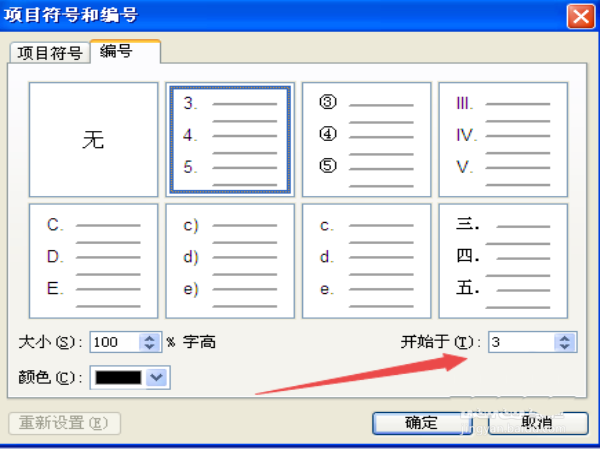This screenshot has height=450, width=600.
Task: Choose the uppercase C. D. E. style
Action: pos(93,261)
